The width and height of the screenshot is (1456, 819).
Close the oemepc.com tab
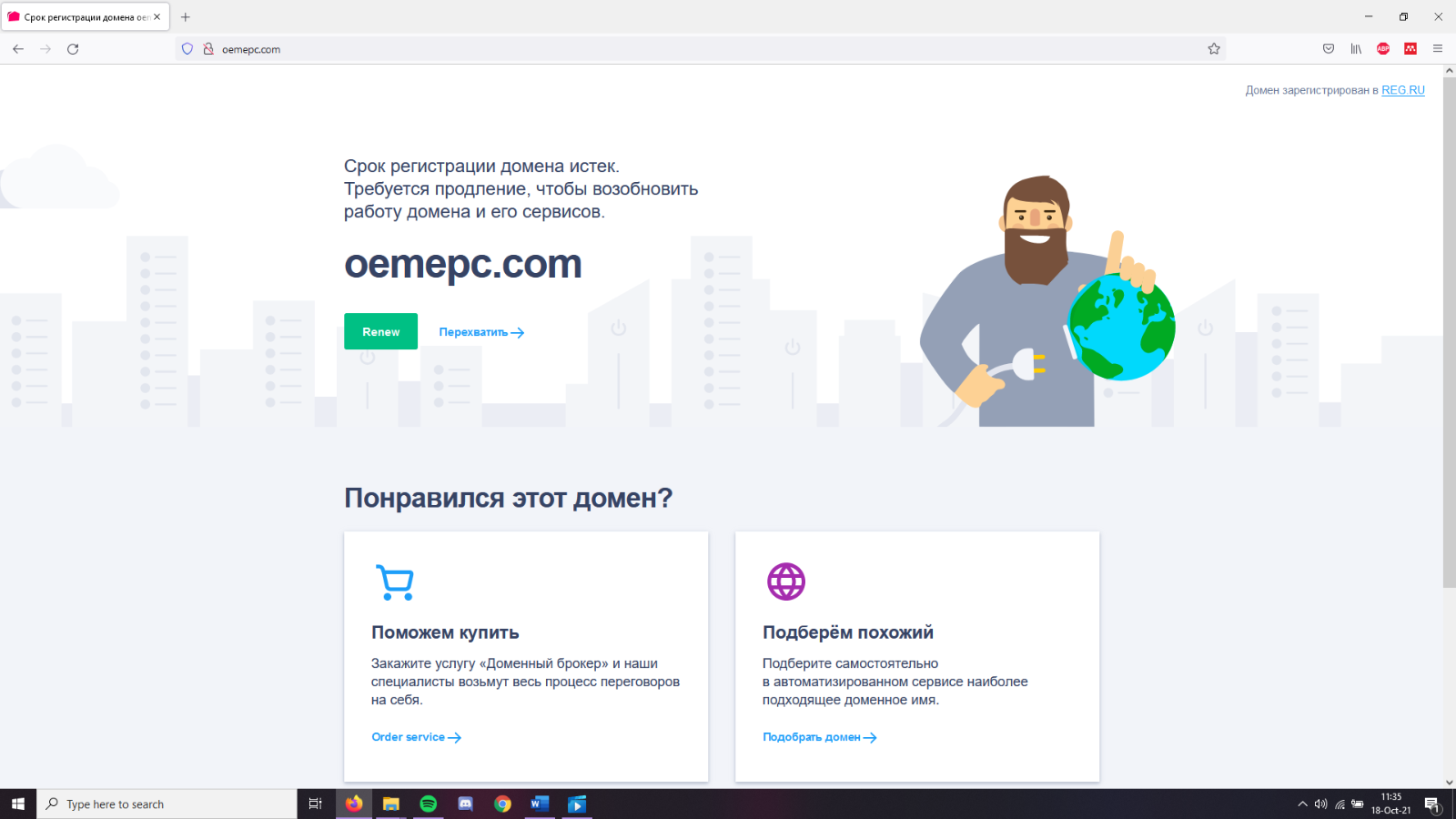tap(157, 16)
